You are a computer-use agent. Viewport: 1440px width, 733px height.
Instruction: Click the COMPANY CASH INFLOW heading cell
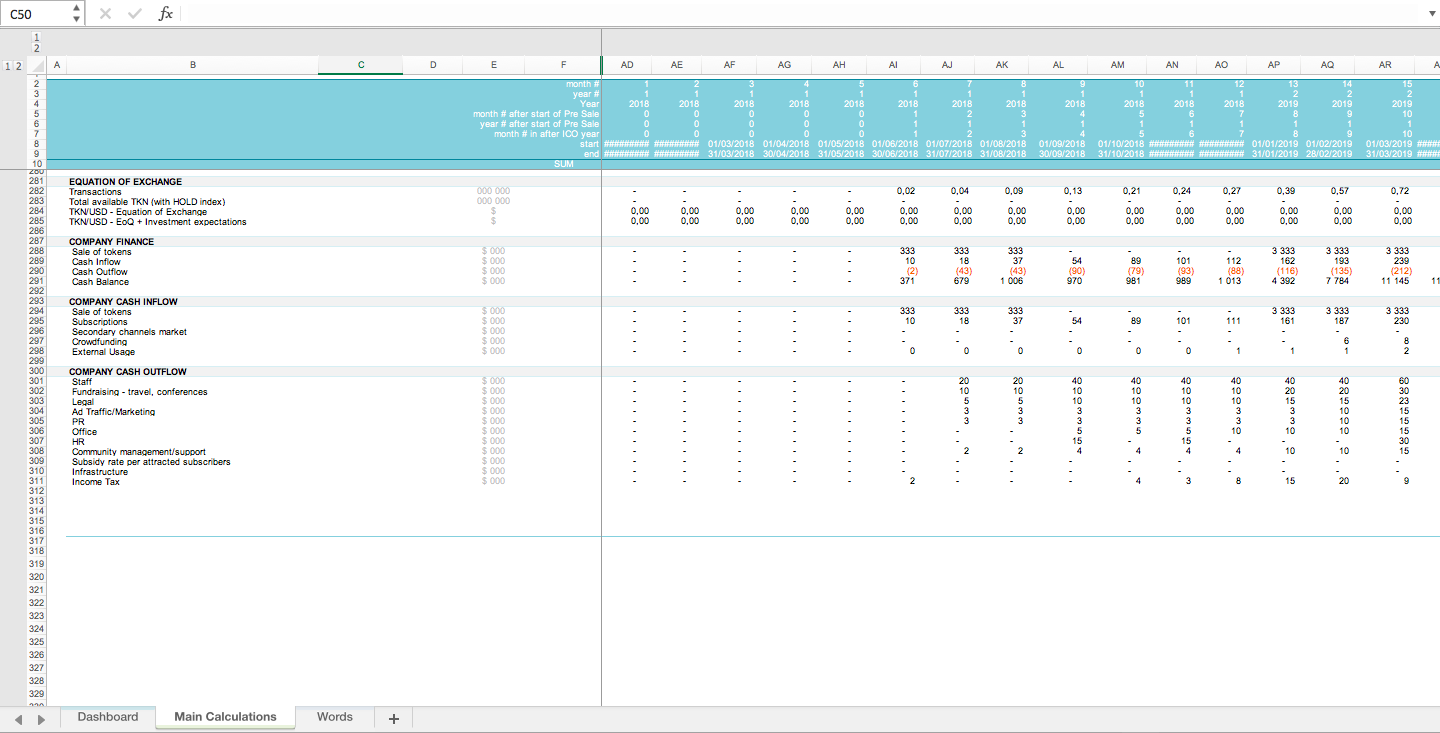coord(125,302)
